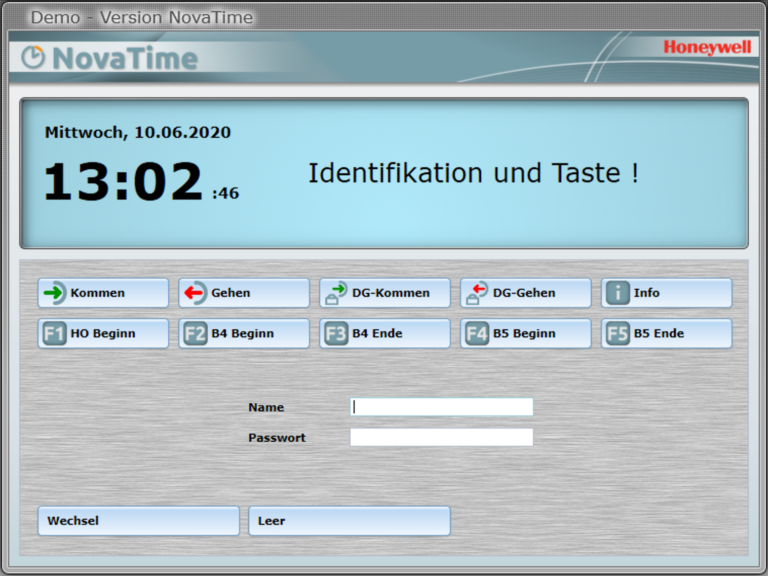Click the DG-Gehen icon with red arrow
This screenshot has width=768, height=576.
coord(477,293)
